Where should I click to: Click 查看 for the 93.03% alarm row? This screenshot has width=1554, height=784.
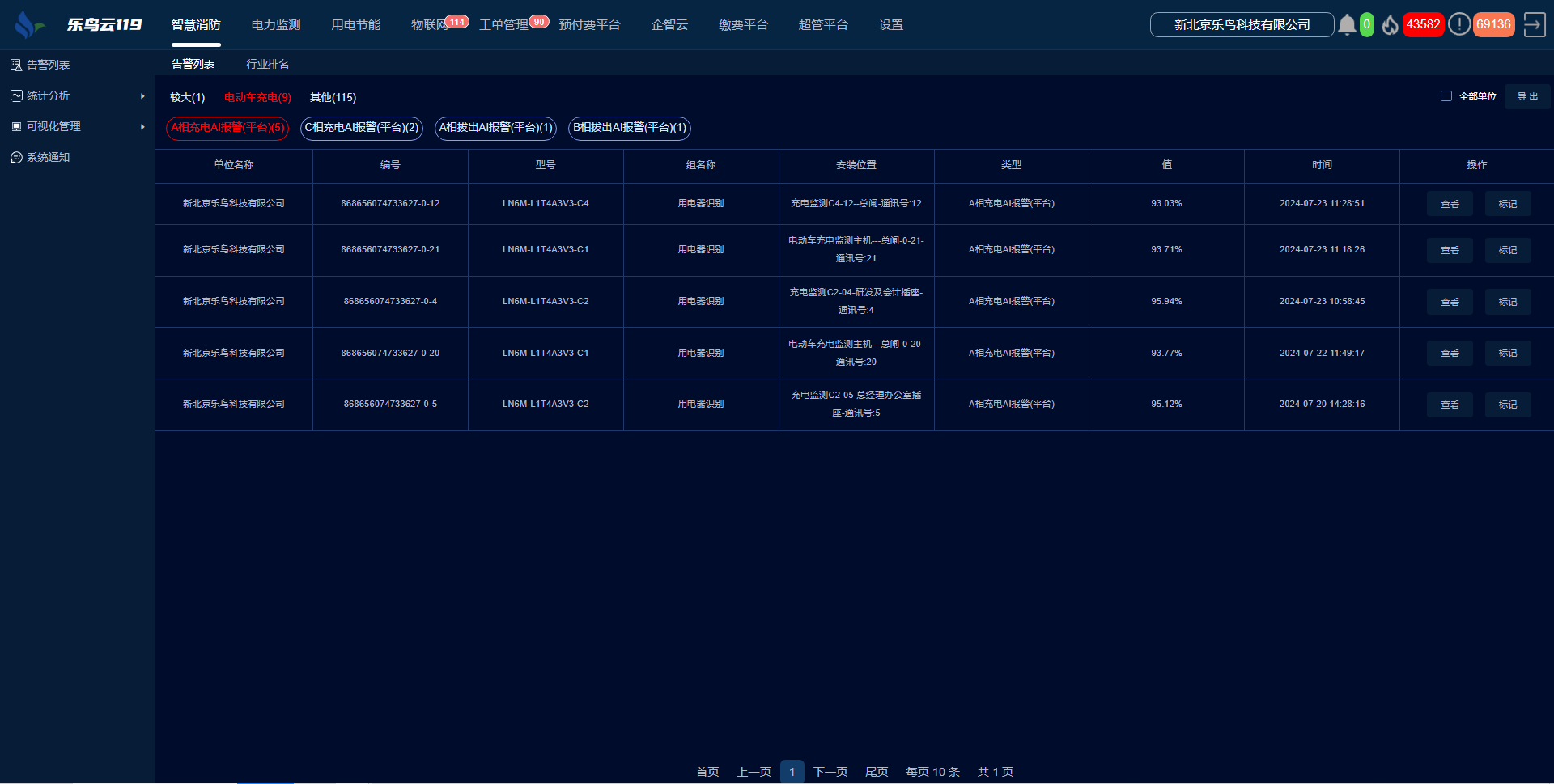click(1449, 204)
